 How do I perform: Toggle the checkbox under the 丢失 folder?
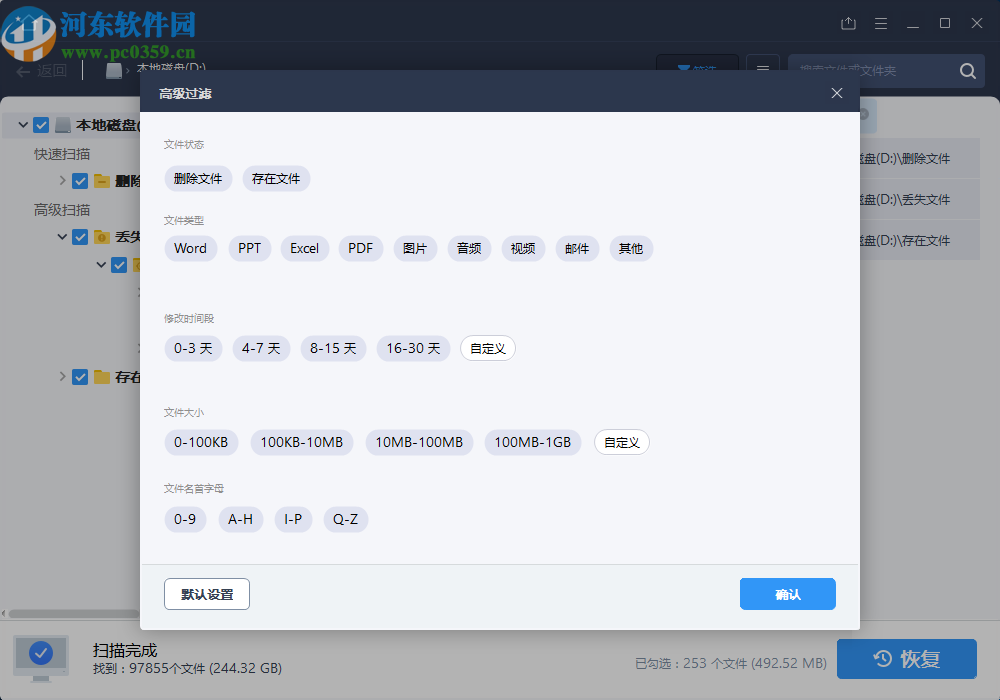click(x=119, y=265)
